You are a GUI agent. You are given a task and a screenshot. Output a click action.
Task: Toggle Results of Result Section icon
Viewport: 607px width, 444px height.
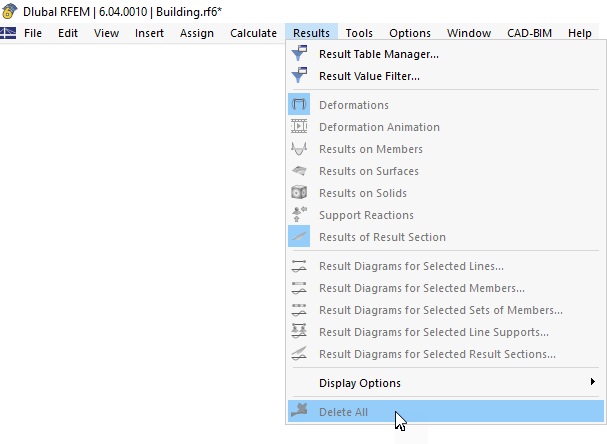(x=299, y=237)
